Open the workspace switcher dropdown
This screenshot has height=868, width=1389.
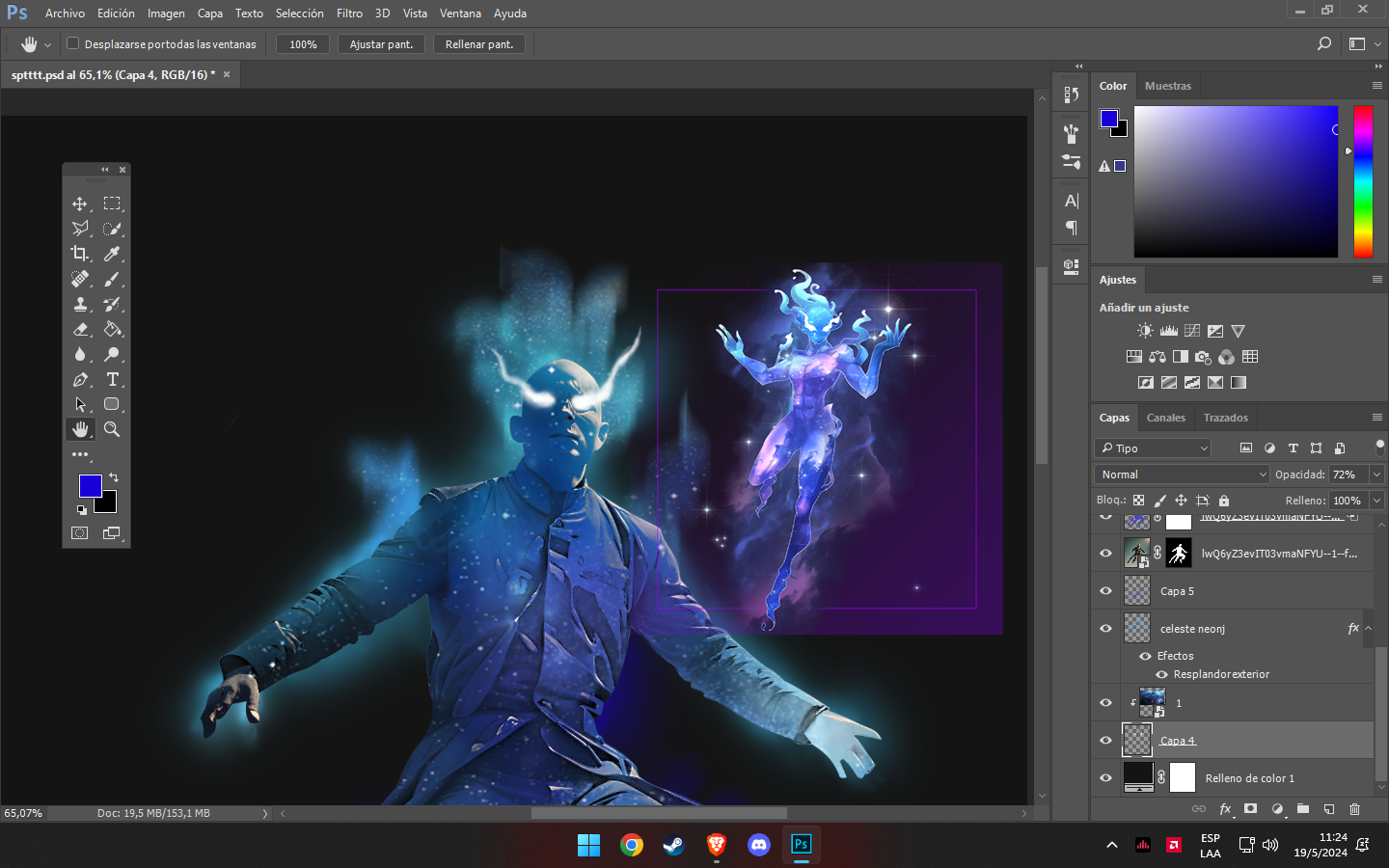click(x=1364, y=43)
